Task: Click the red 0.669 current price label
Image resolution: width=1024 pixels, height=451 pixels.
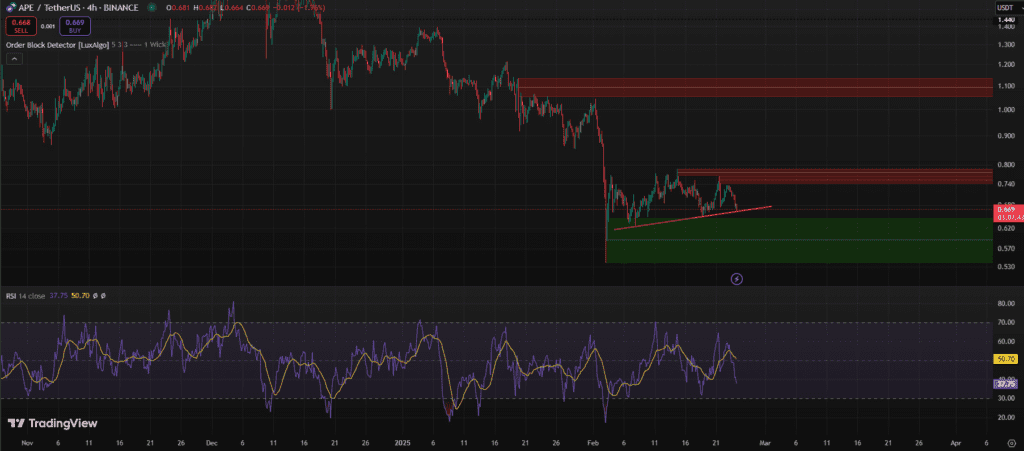Action: tap(1005, 207)
